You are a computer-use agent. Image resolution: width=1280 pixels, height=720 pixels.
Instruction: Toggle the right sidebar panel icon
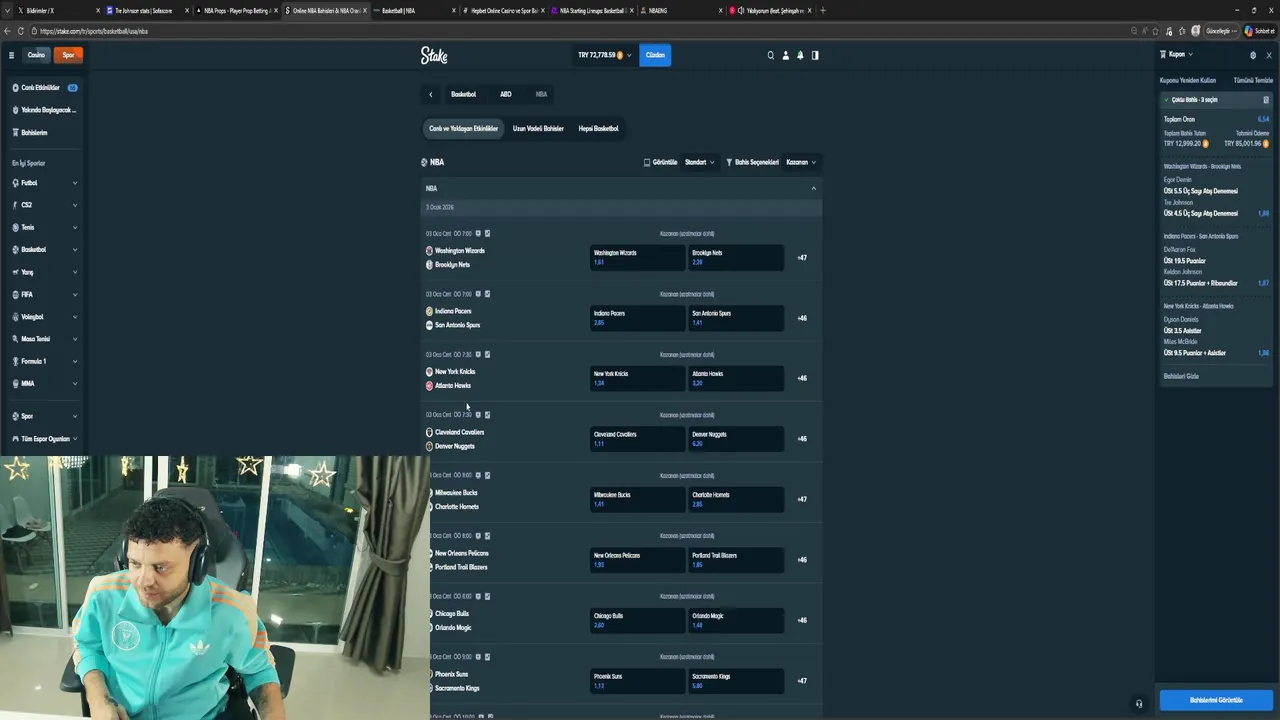pyautogui.click(x=815, y=55)
